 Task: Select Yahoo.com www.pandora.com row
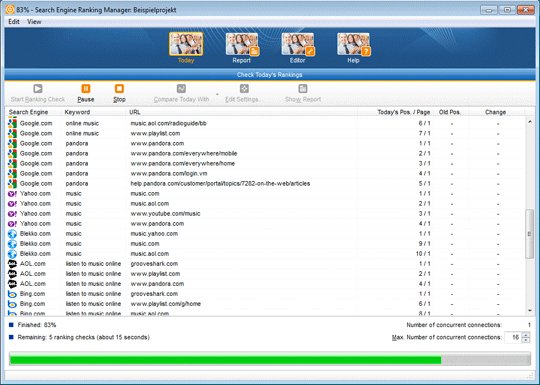click(265, 223)
